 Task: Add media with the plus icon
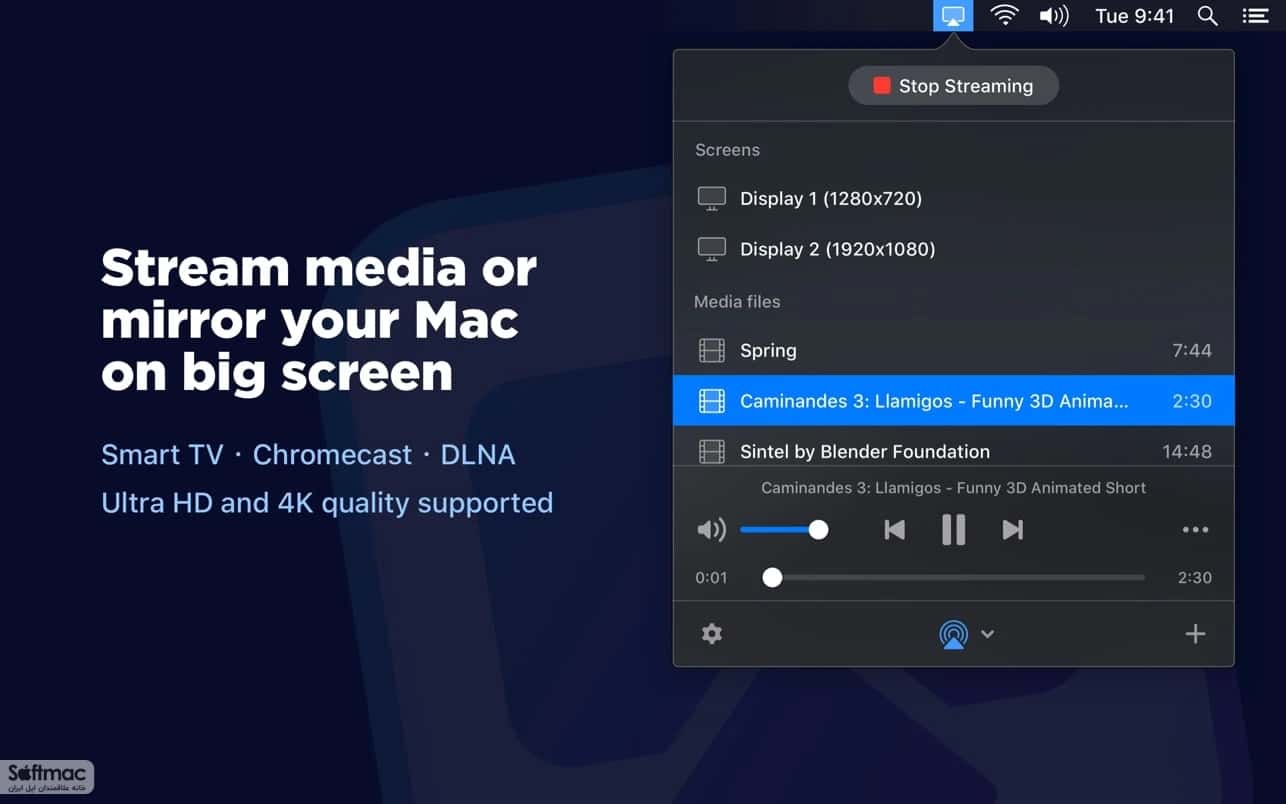point(1195,634)
